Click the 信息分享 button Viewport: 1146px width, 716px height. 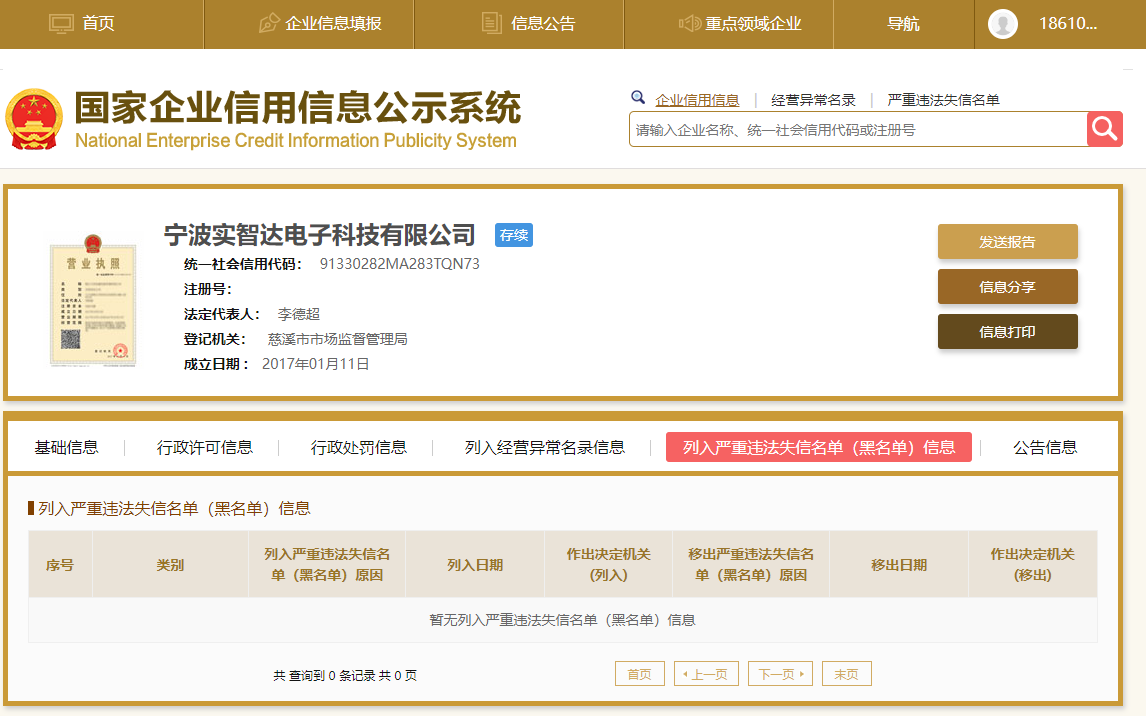pos(1007,286)
